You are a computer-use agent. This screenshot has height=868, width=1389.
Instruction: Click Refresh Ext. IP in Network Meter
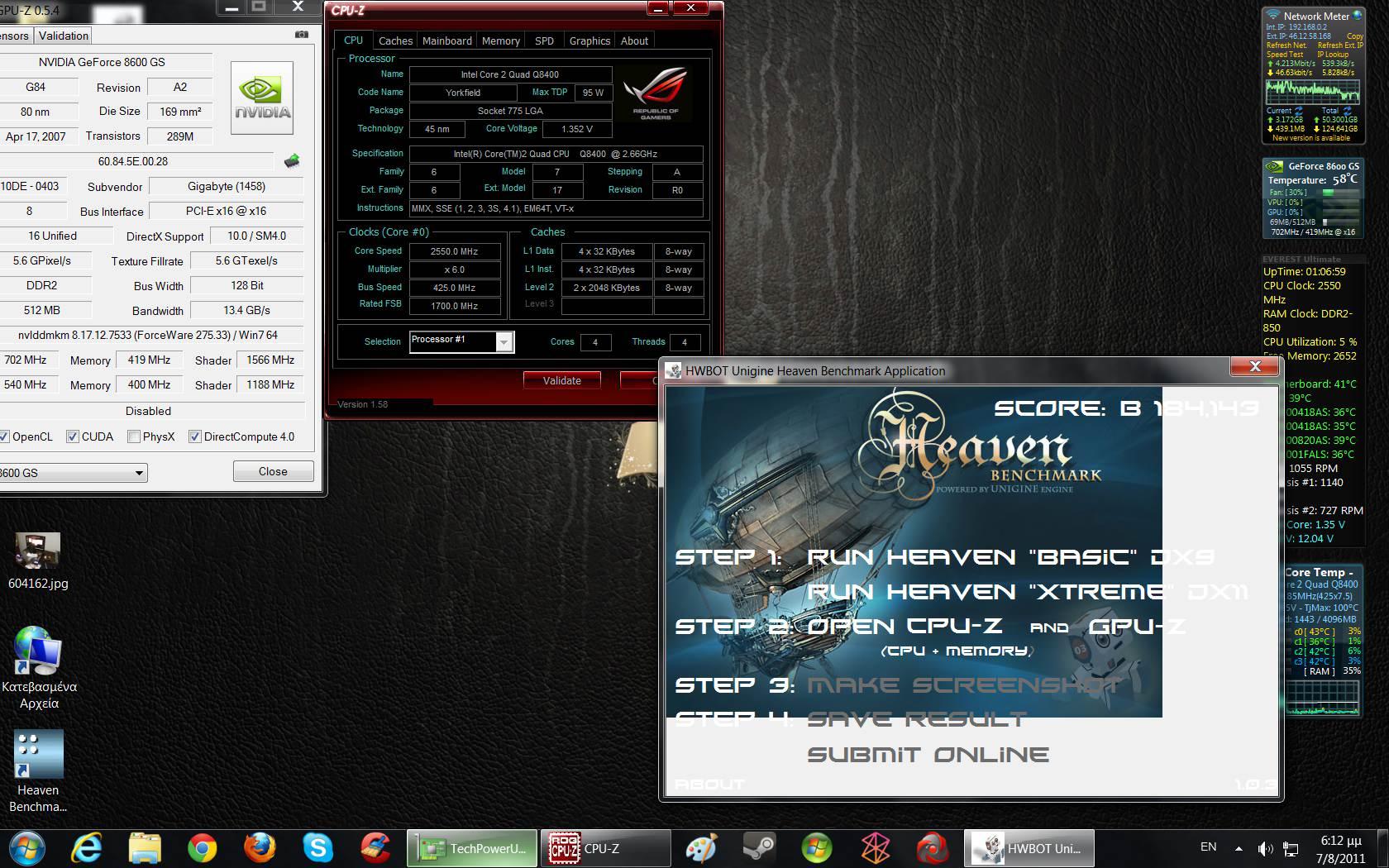pyautogui.click(x=1340, y=45)
